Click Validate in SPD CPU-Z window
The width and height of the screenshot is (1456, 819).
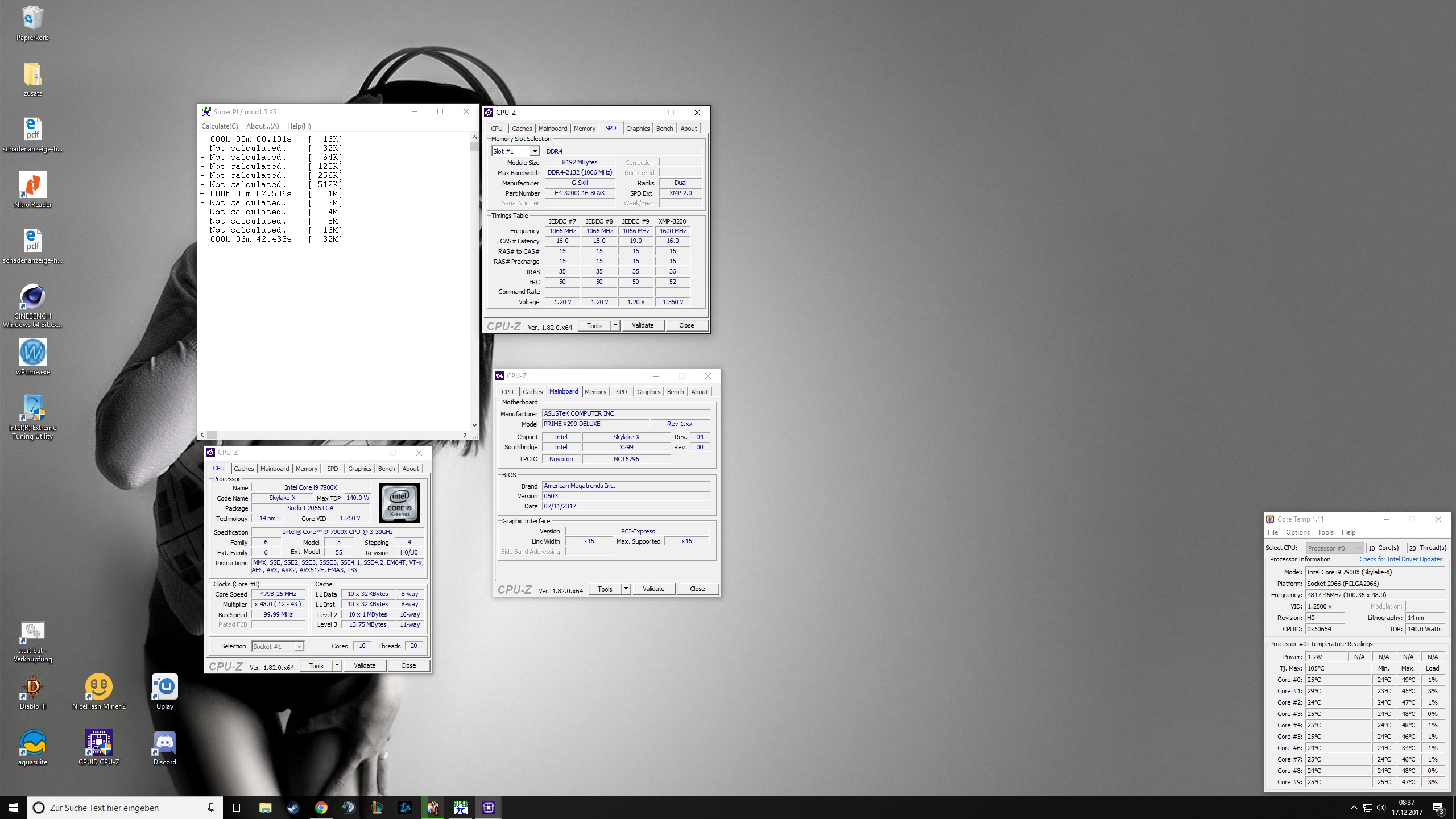coord(643,325)
